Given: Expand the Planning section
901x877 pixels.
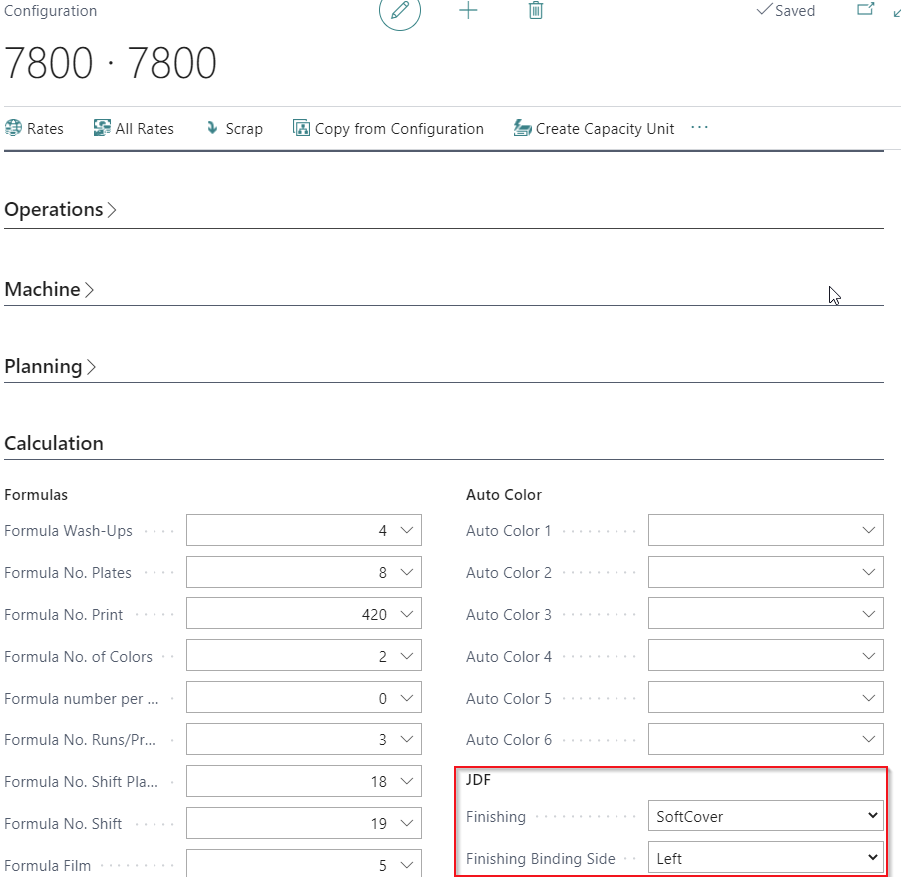Looking at the screenshot, I should pyautogui.click(x=50, y=366).
